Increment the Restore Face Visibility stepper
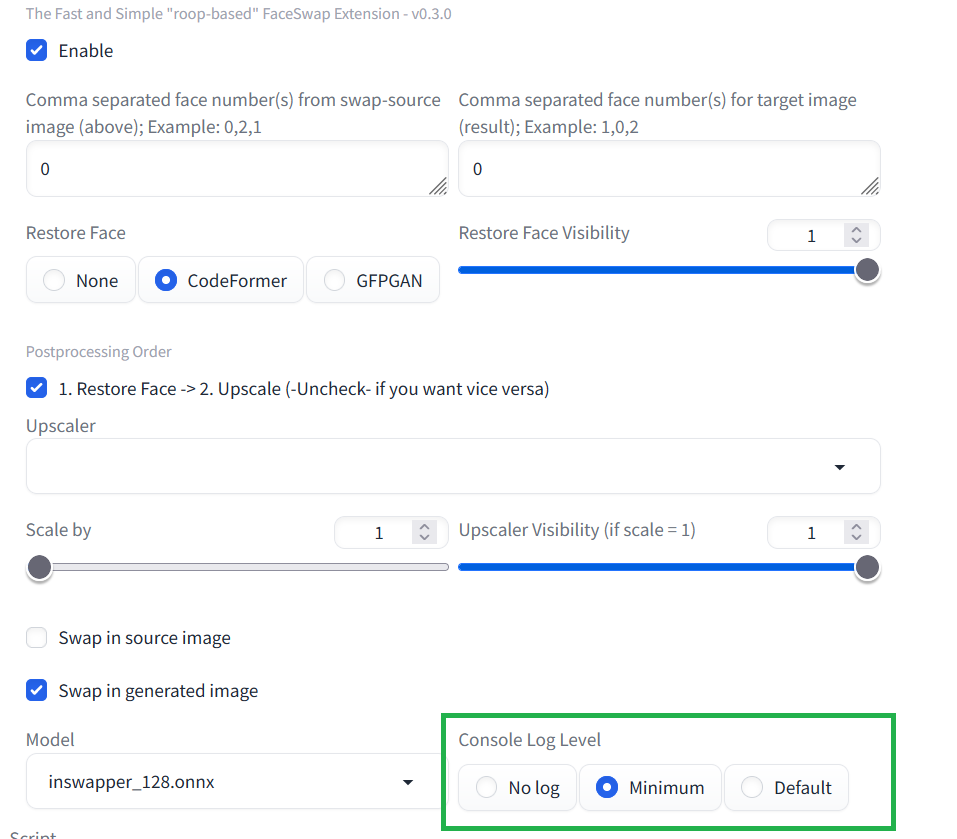The width and height of the screenshot is (957, 839). pos(856,229)
